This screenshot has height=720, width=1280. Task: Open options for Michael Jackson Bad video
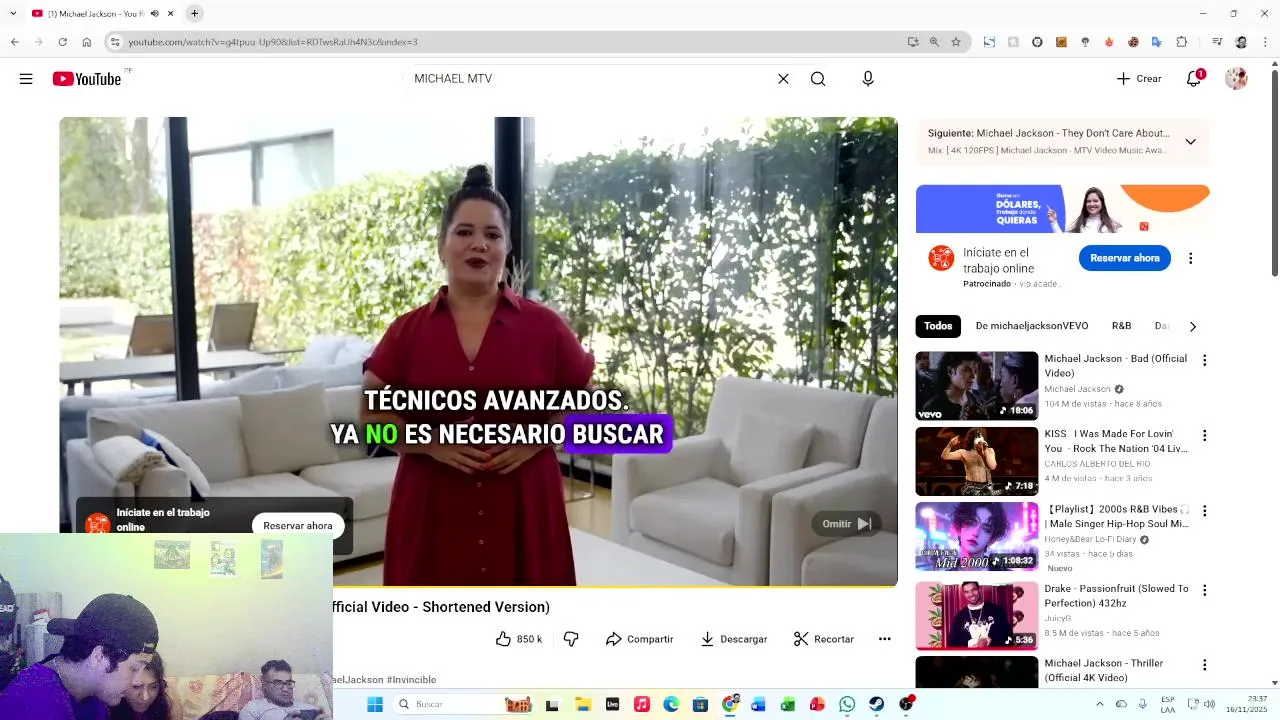(1204, 360)
